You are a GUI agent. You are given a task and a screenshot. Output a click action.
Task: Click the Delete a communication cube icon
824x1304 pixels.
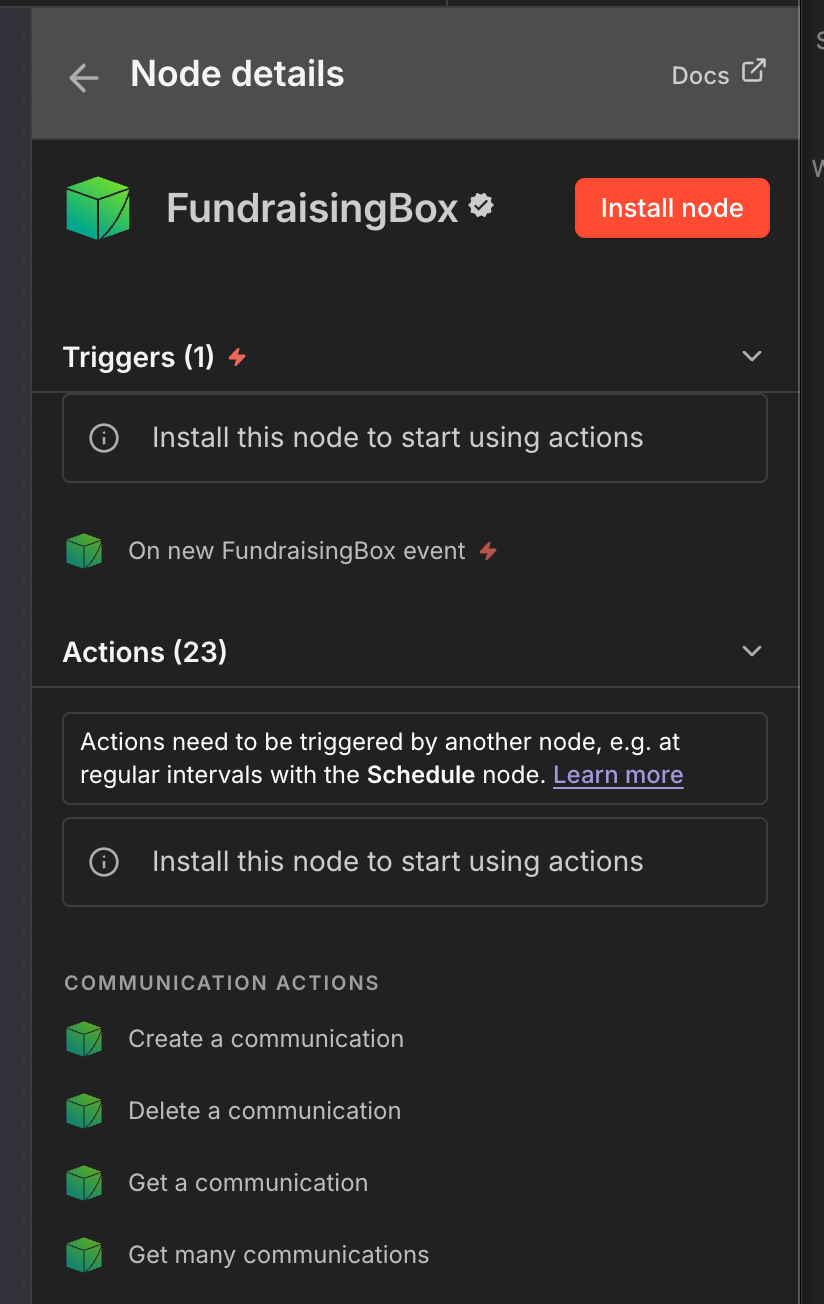click(84, 1111)
